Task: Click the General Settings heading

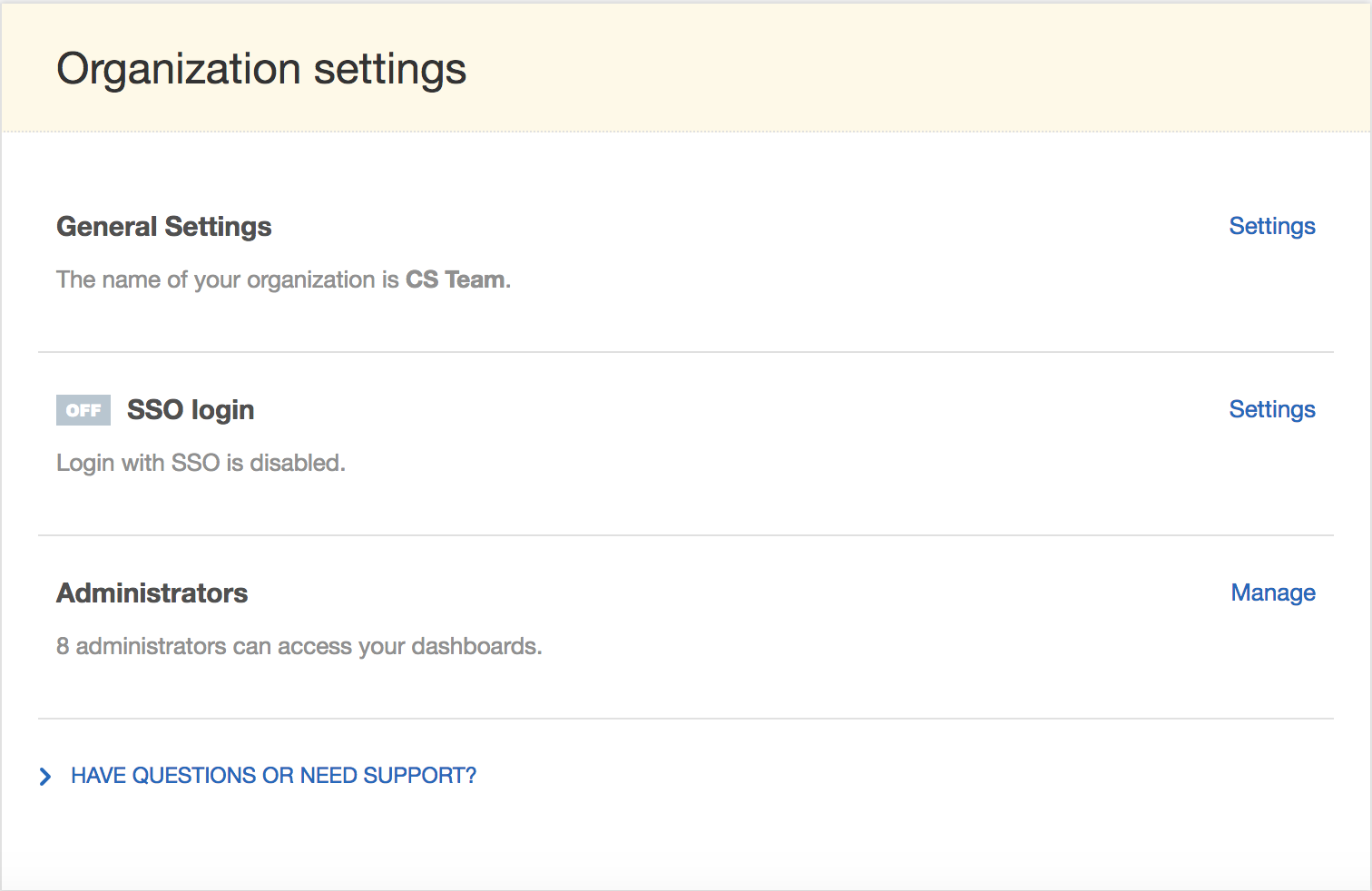Action: (164, 227)
